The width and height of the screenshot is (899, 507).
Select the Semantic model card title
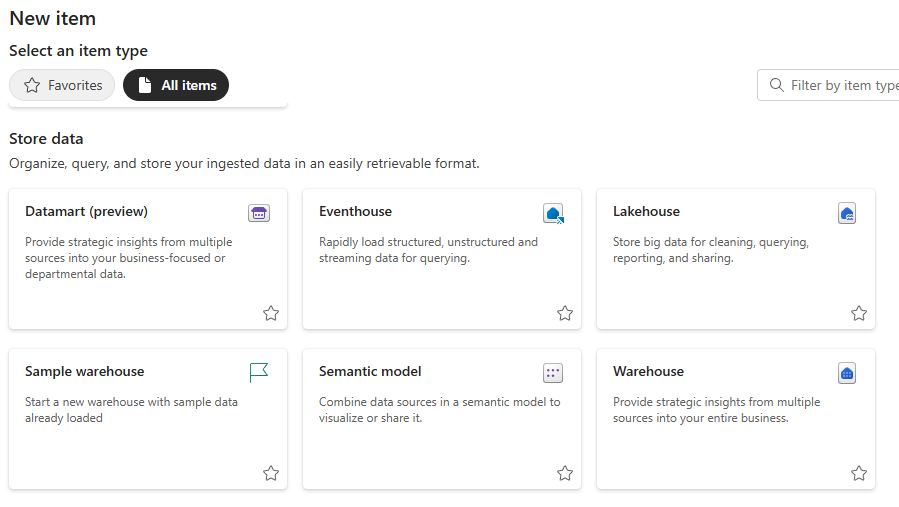click(x=370, y=371)
